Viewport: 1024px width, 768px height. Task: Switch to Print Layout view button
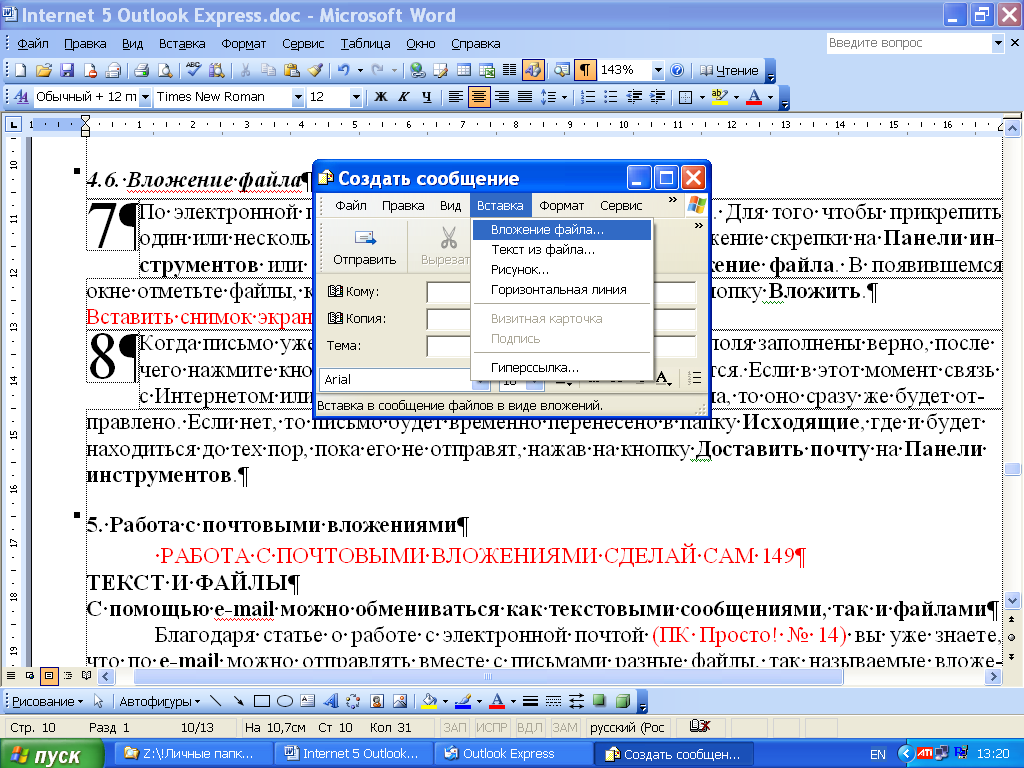tap(49, 676)
